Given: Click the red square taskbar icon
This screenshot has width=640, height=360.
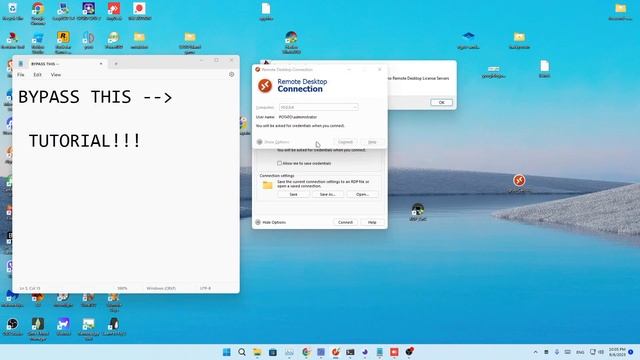Looking at the screenshot, I should (394, 352).
